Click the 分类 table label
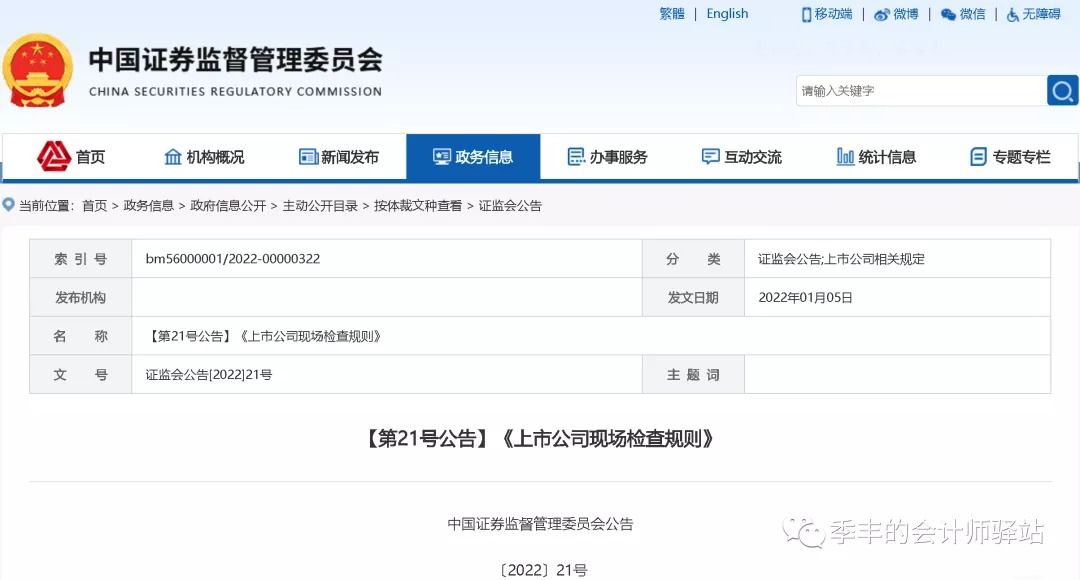1080x580 pixels. (x=693, y=259)
